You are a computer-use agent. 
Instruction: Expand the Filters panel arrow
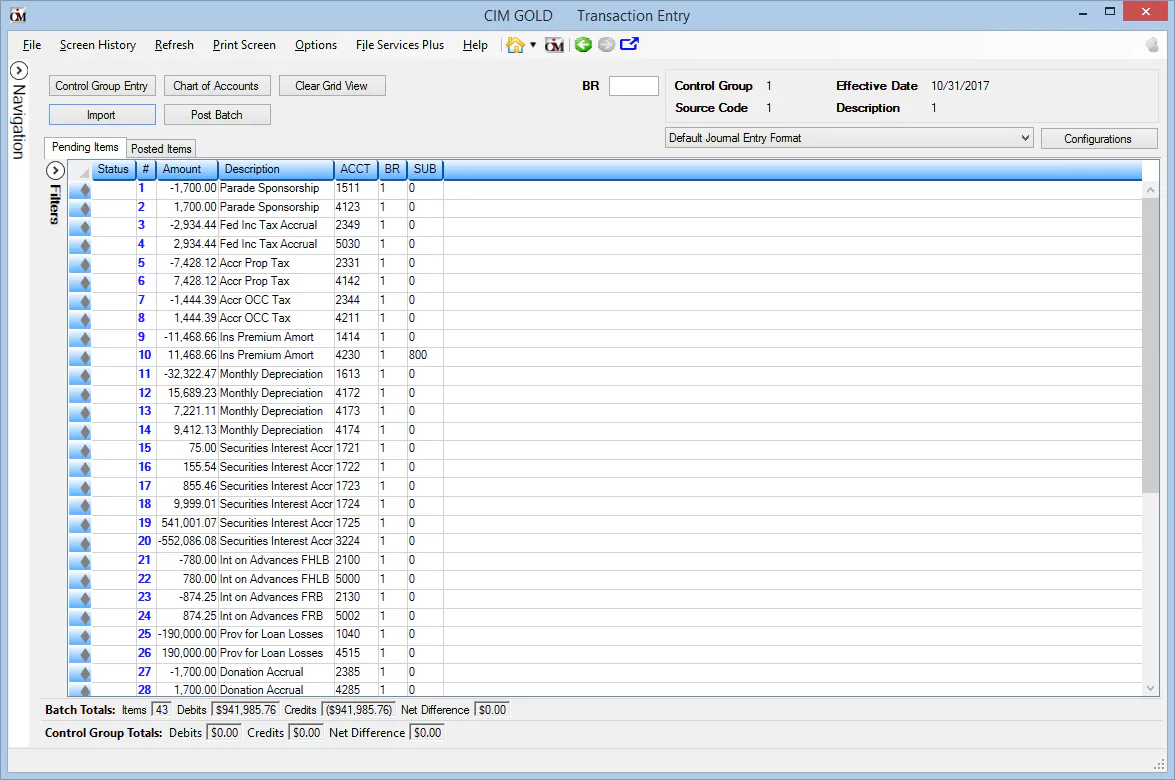click(x=55, y=170)
